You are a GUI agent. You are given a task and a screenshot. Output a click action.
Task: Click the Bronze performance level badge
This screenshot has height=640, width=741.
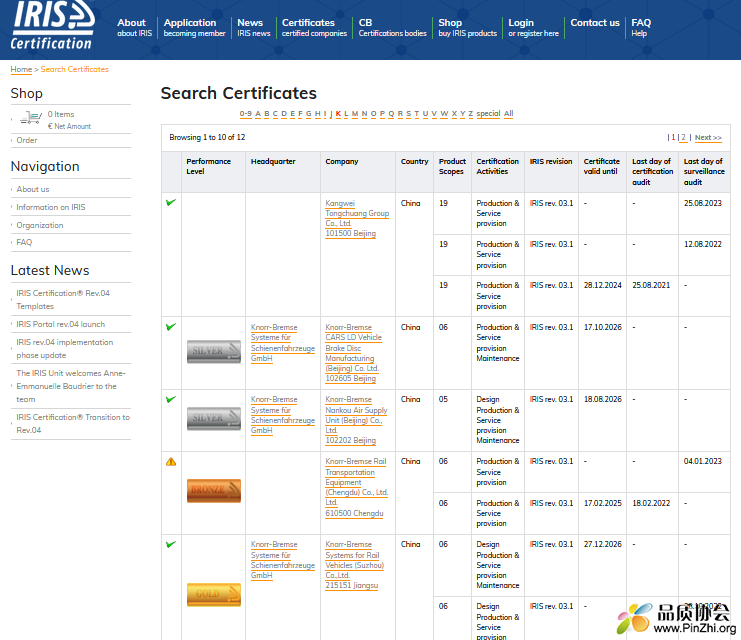(x=214, y=491)
